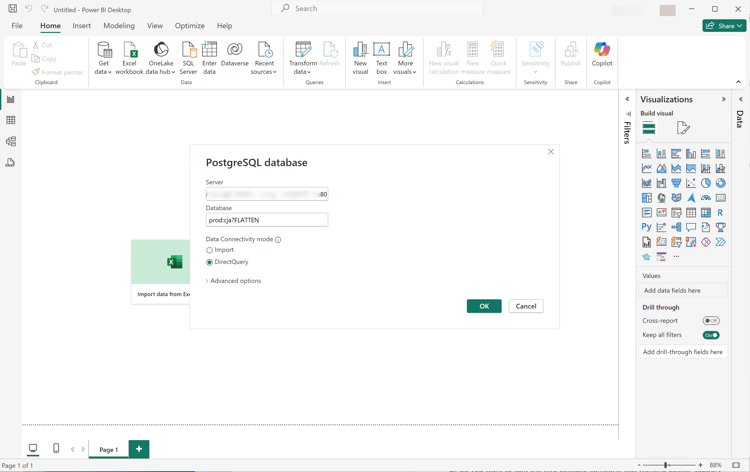Click Get more visuals ellipsis
The height and width of the screenshot is (472, 750).
click(x=676, y=257)
